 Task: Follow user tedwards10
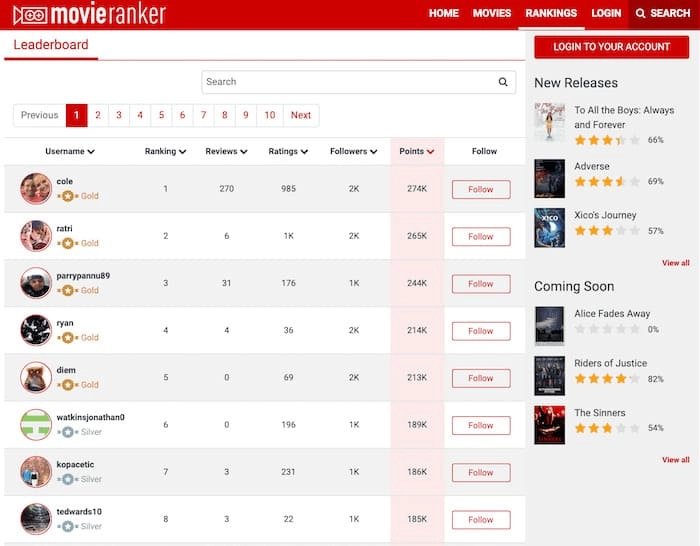click(x=481, y=520)
